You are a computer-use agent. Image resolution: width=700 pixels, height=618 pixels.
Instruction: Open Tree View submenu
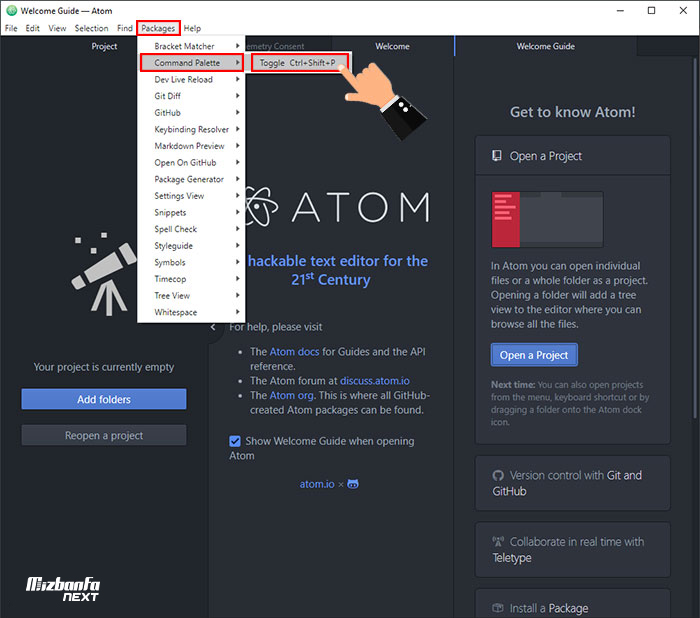tap(191, 296)
